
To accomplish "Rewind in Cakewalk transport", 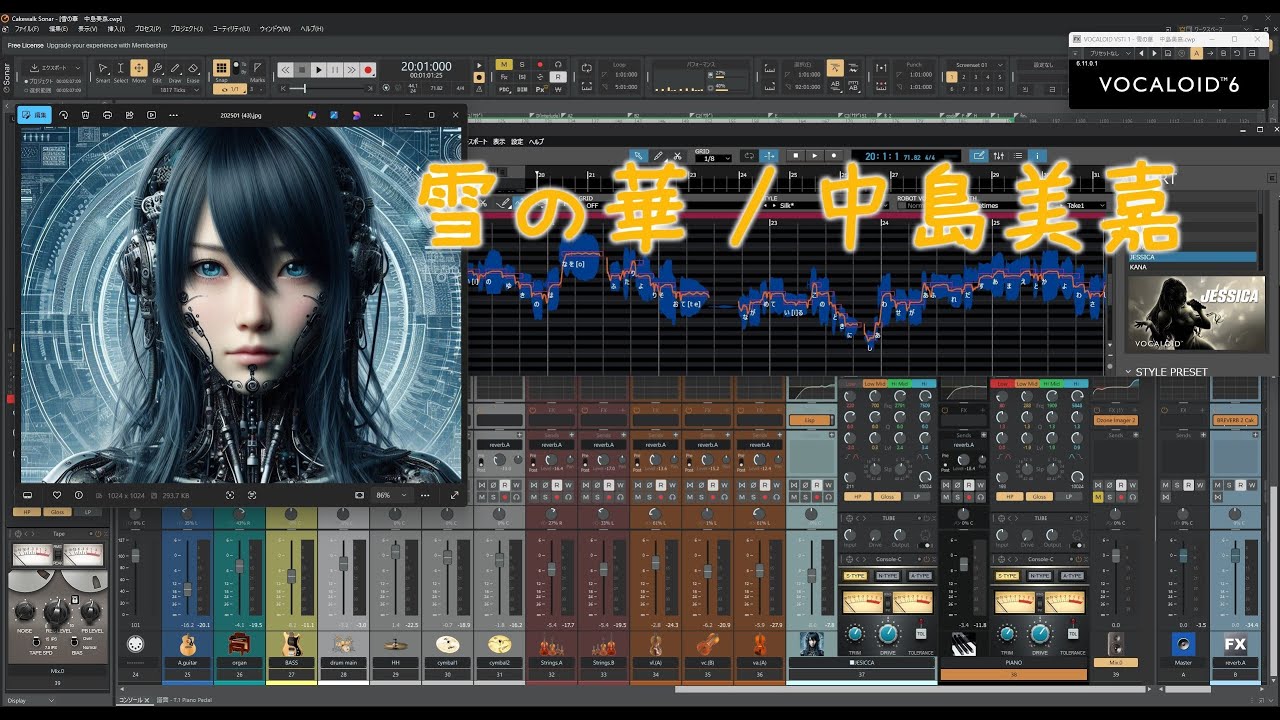I will click(x=285, y=70).
